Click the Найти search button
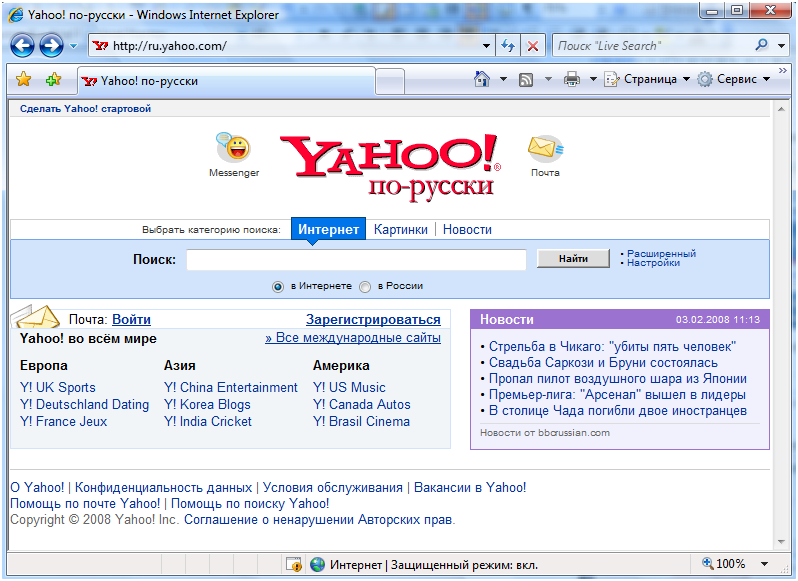The image size is (798, 581). 573,258
